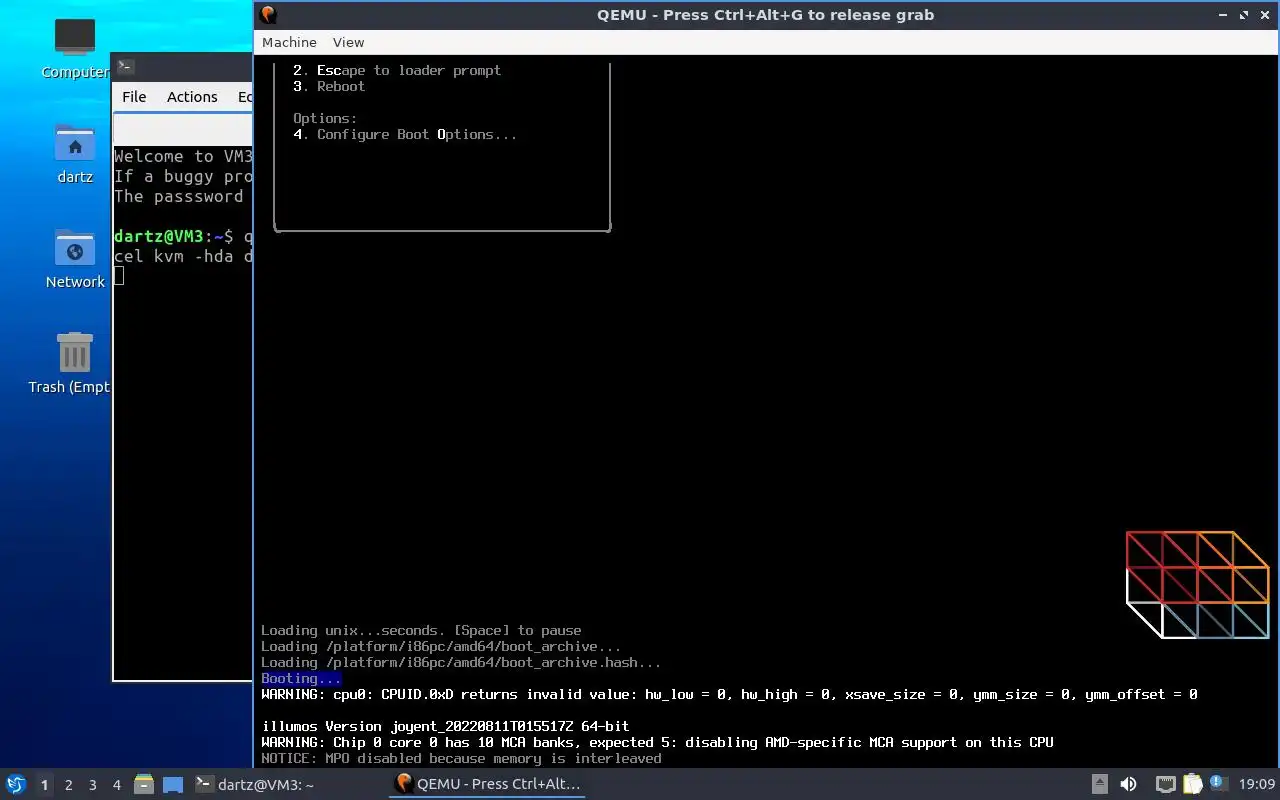1280x800 pixels.
Task: Click the '3. Reboot' boot menu line
Action: [x=329, y=86]
